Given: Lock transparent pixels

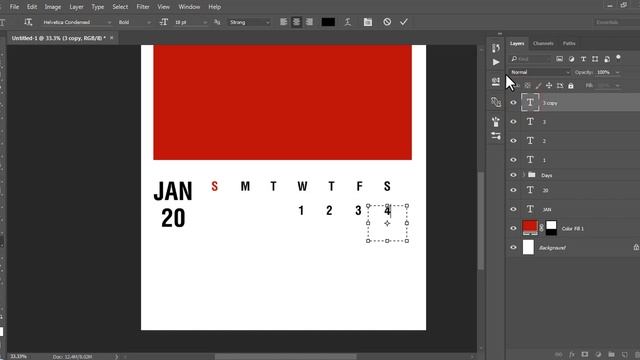Looking at the screenshot, I should pyautogui.click(x=528, y=86).
